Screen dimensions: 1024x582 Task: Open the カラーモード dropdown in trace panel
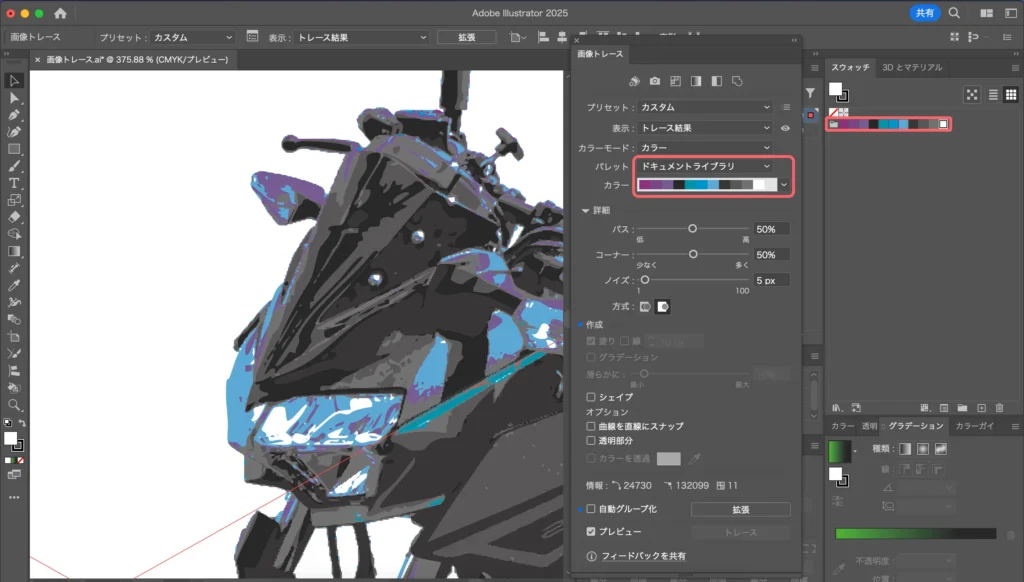[x=706, y=148]
